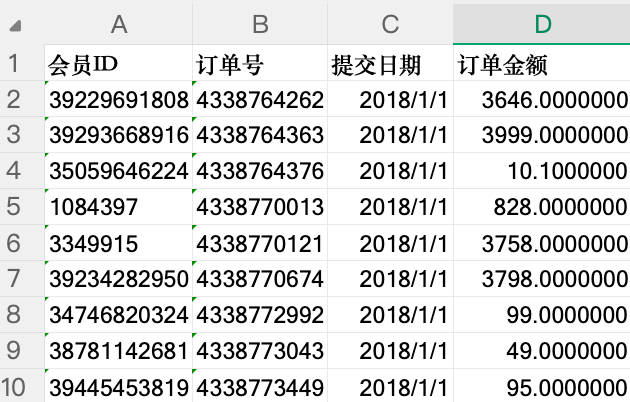630x402 pixels.
Task: Select cell with member ID 38781142681
Action: click(x=119, y=350)
